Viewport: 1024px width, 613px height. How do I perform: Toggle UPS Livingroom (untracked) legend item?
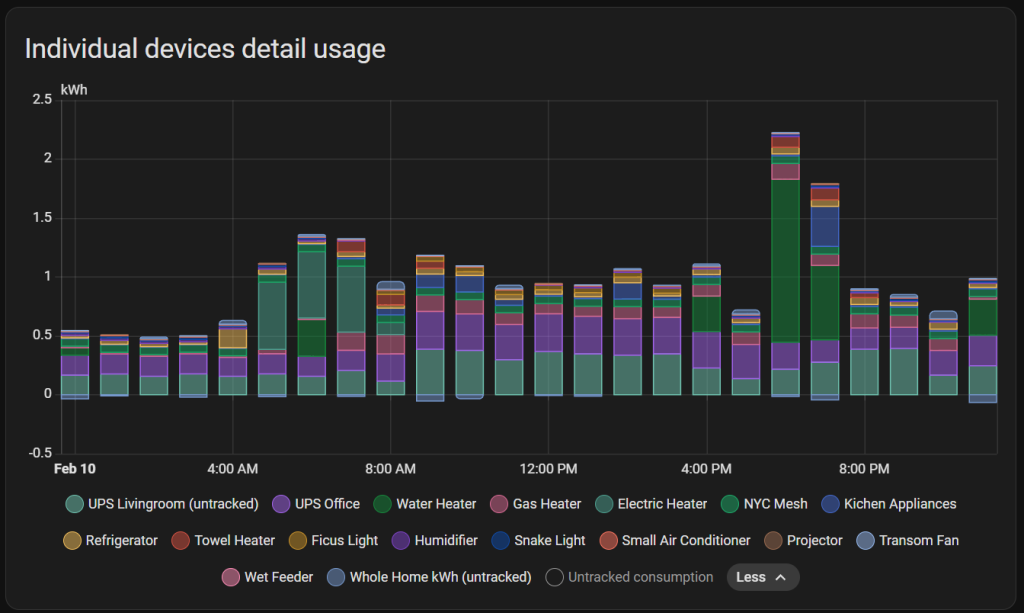(x=161, y=504)
